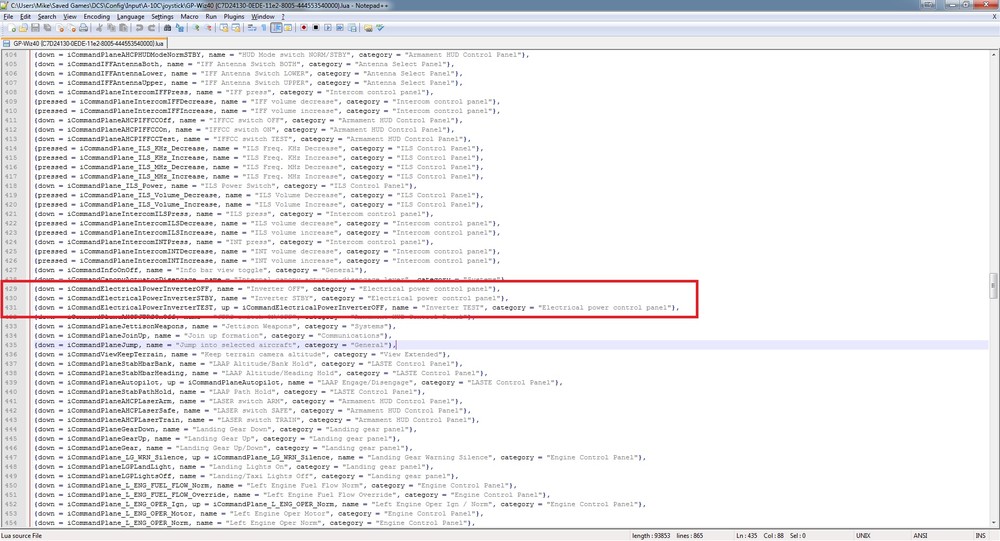Viewport: 1000px width, 541px height.
Task: Open the Run menu
Action: [211, 17]
